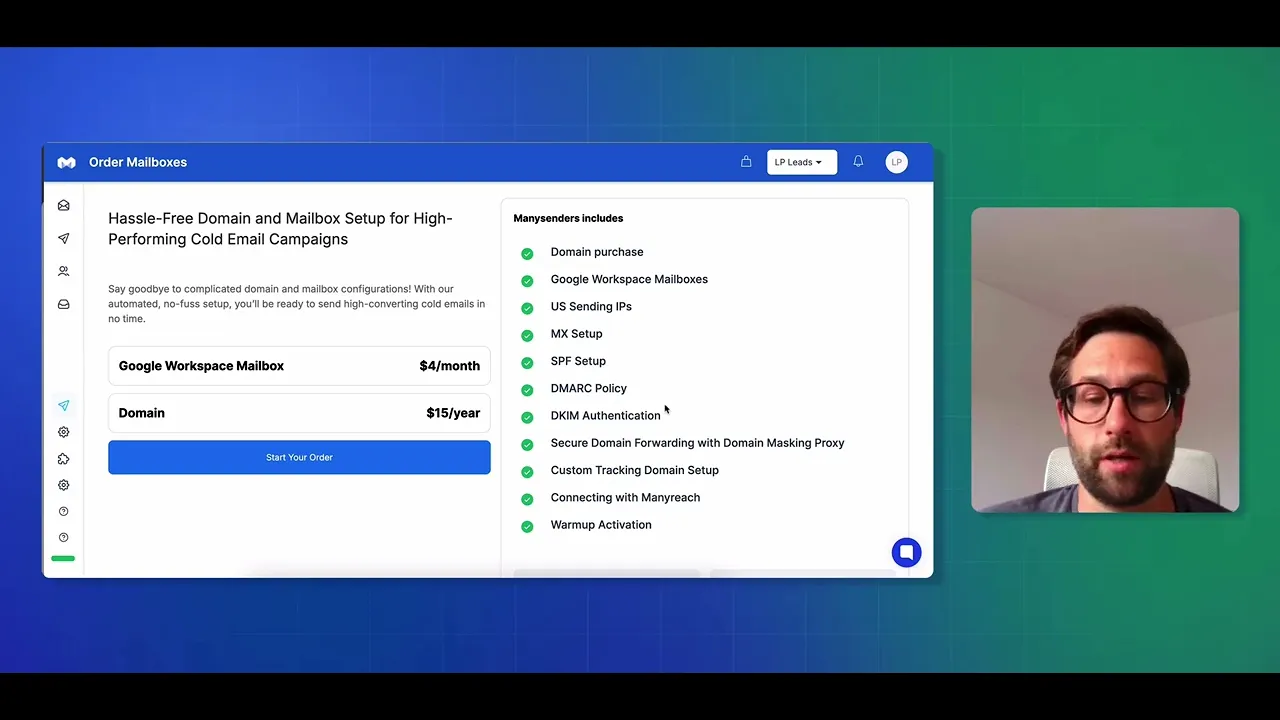Click the green check beside SPF Setup
The width and height of the screenshot is (1280, 720).
[527, 363]
